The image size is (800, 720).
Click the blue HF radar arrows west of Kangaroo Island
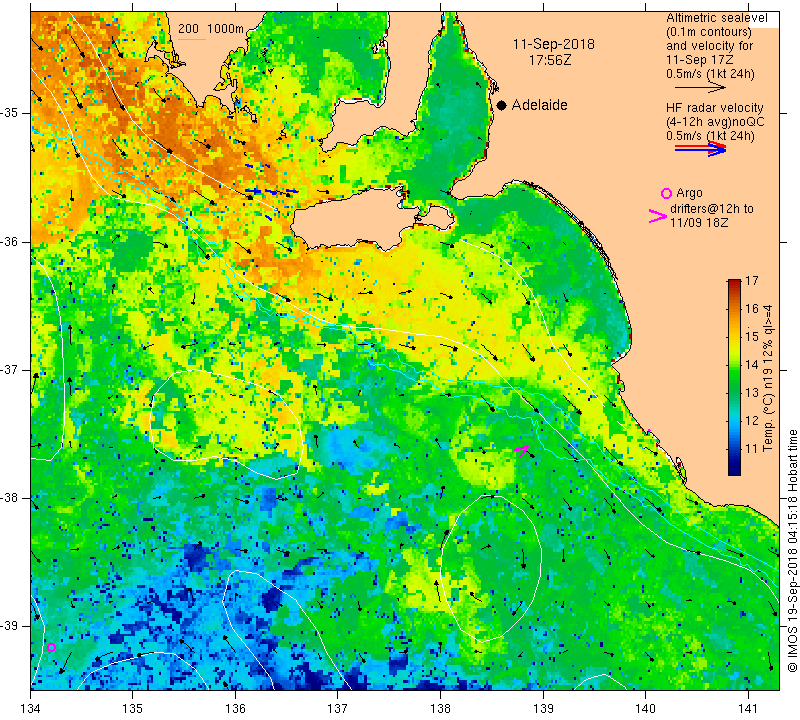click(x=270, y=192)
